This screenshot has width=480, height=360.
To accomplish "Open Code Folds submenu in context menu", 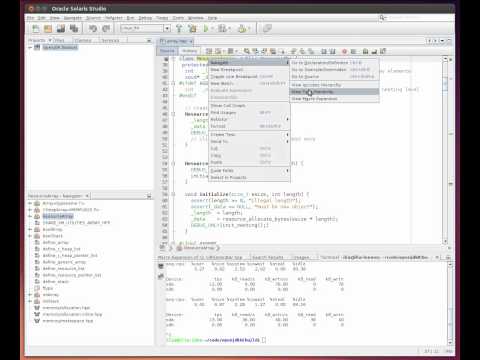I will click(x=249, y=171).
